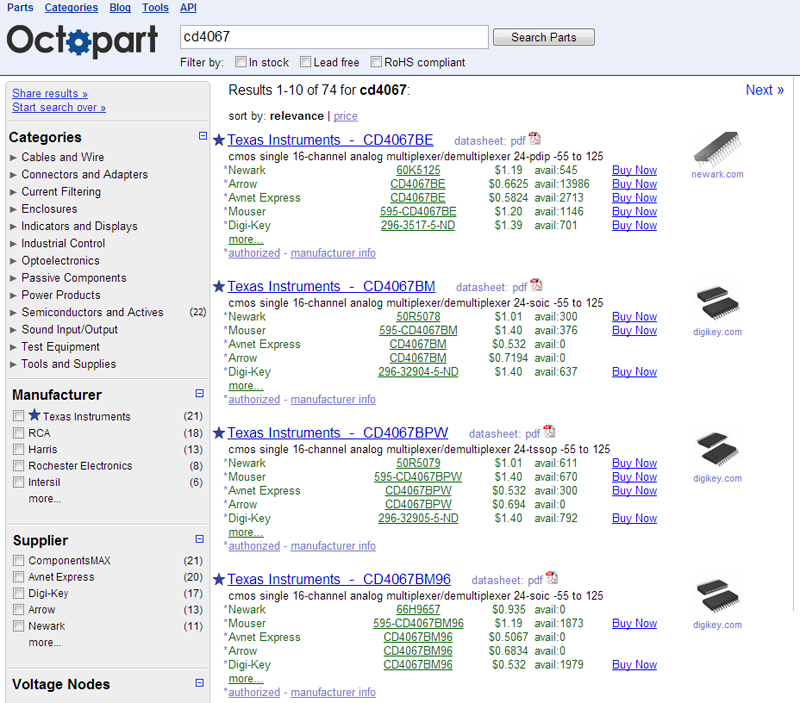Click the star icon beside CD4067BM96
This screenshot has height=703, width=800.
(219, 579)
